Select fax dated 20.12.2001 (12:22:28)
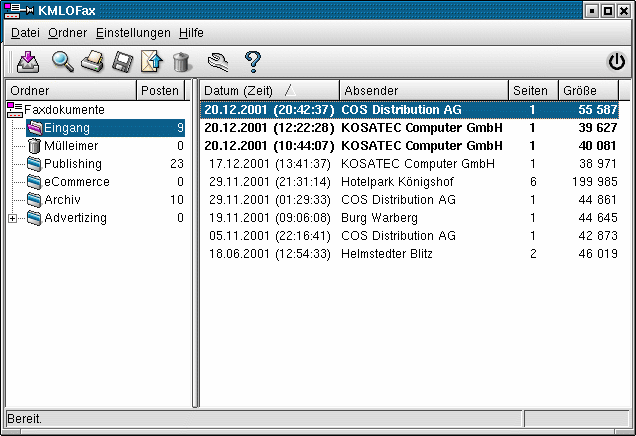Screen dimensions: 636x436 (410, 128)
